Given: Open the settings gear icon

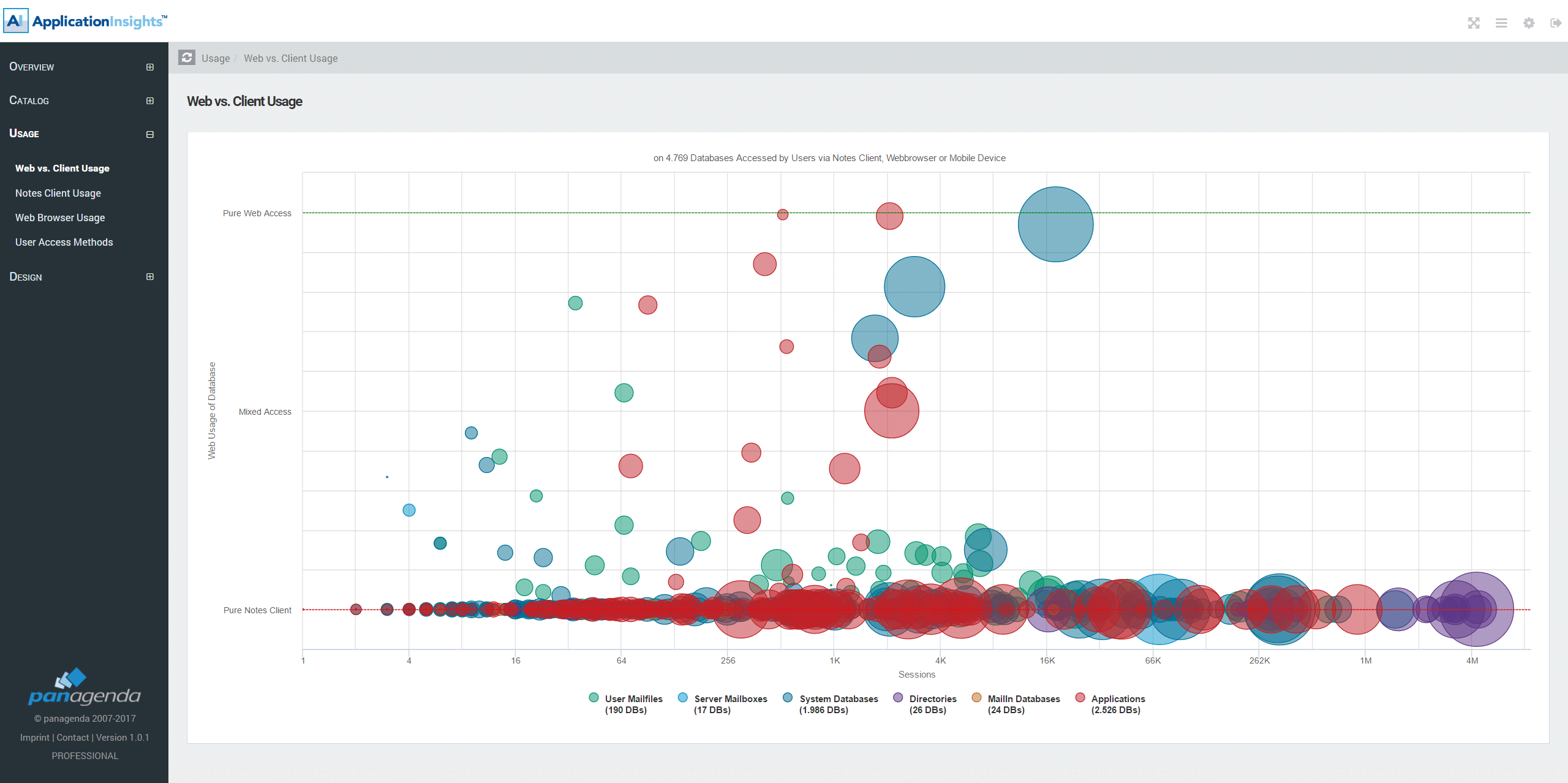Looking at the screenshot, I should (x=1529, y=23).
